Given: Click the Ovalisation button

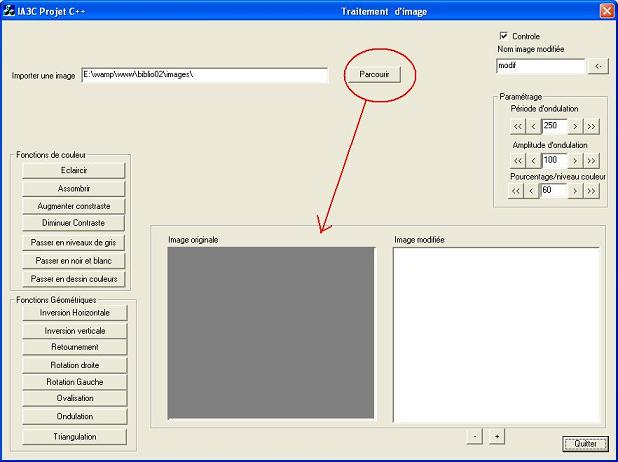Looking at the screenshot, I should pyautogui.click(x=75, y=399).
